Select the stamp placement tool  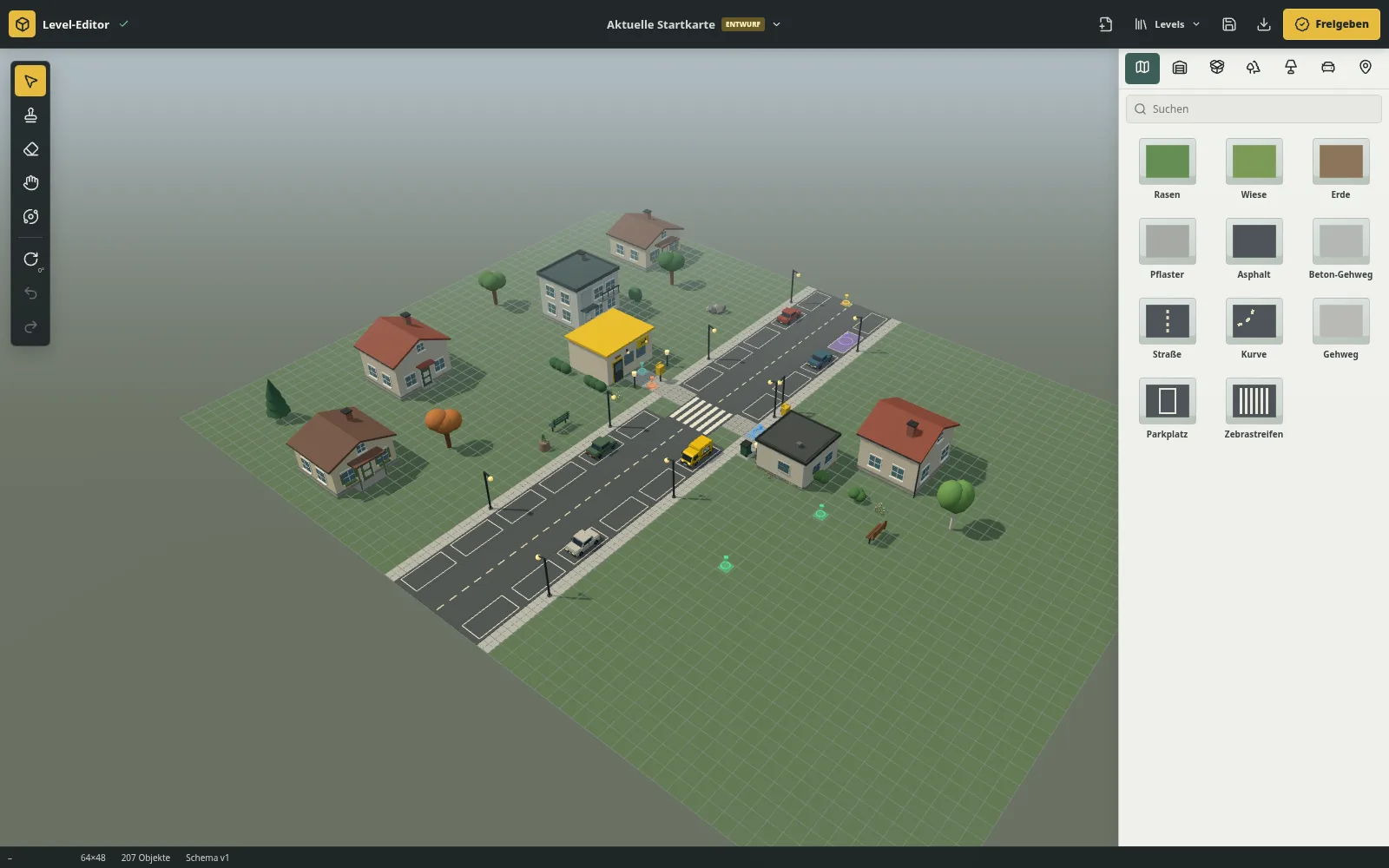point(30,115)
